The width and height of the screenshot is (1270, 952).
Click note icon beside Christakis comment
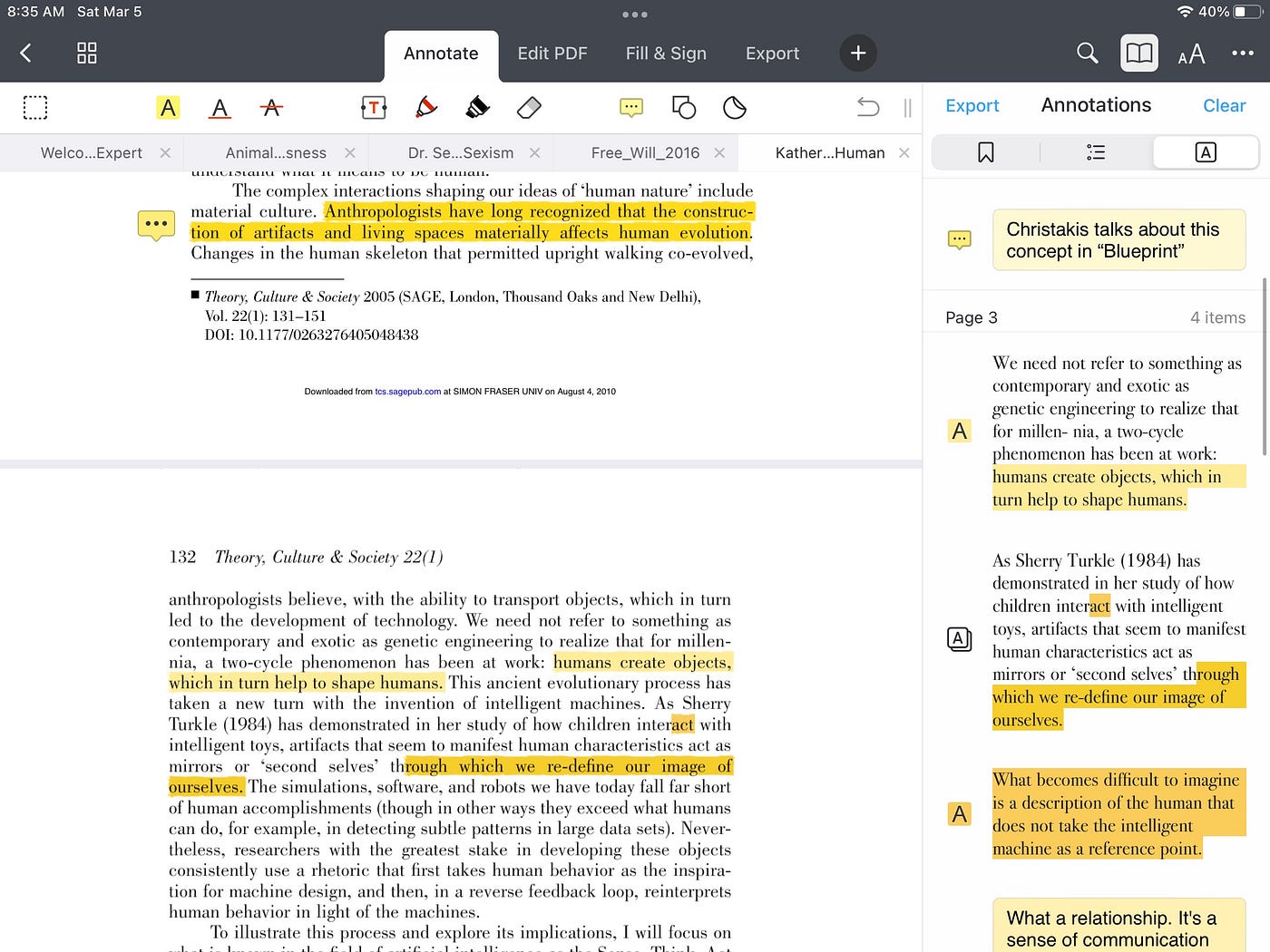coord(959,240)
